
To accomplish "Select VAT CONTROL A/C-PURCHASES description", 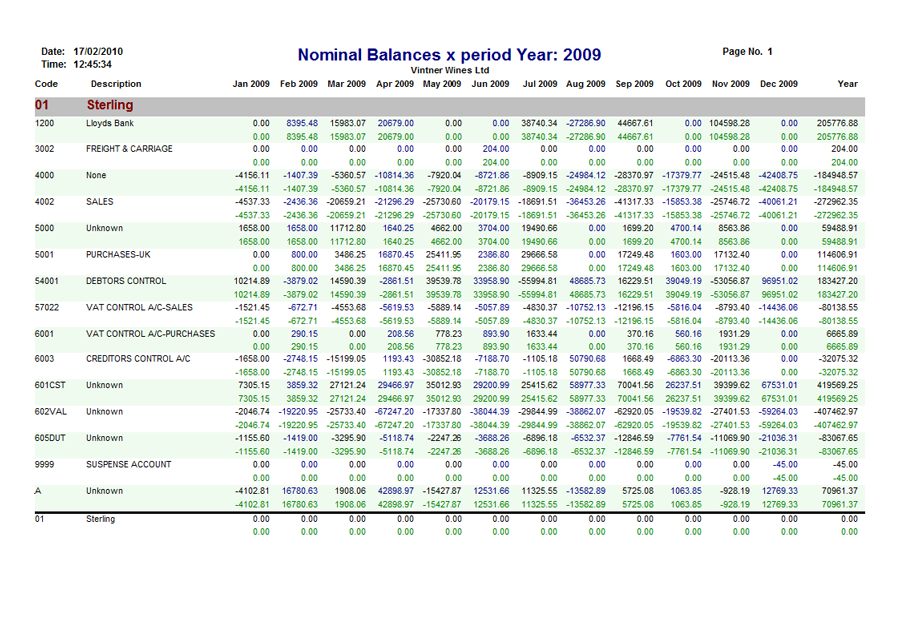I will [x=150, y=334].
